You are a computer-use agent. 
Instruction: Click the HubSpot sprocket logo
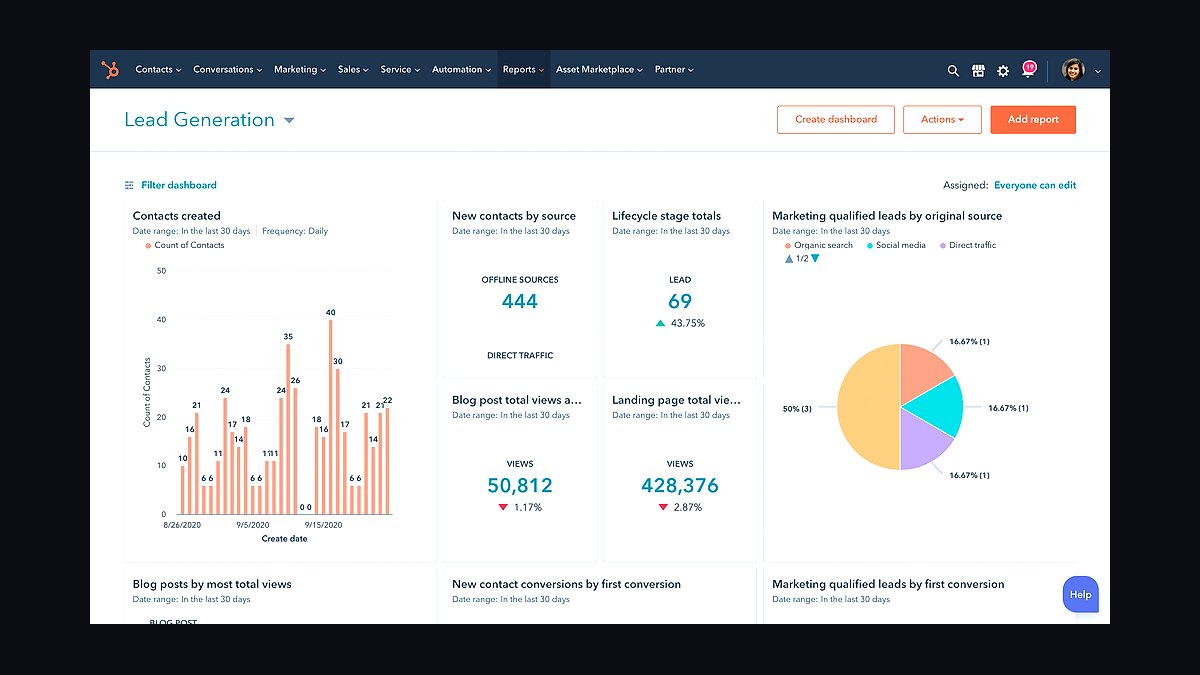[110, 70]
